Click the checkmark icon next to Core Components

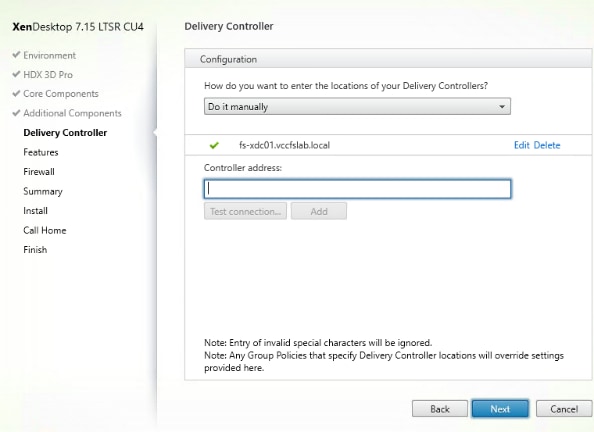click(16, 93)
